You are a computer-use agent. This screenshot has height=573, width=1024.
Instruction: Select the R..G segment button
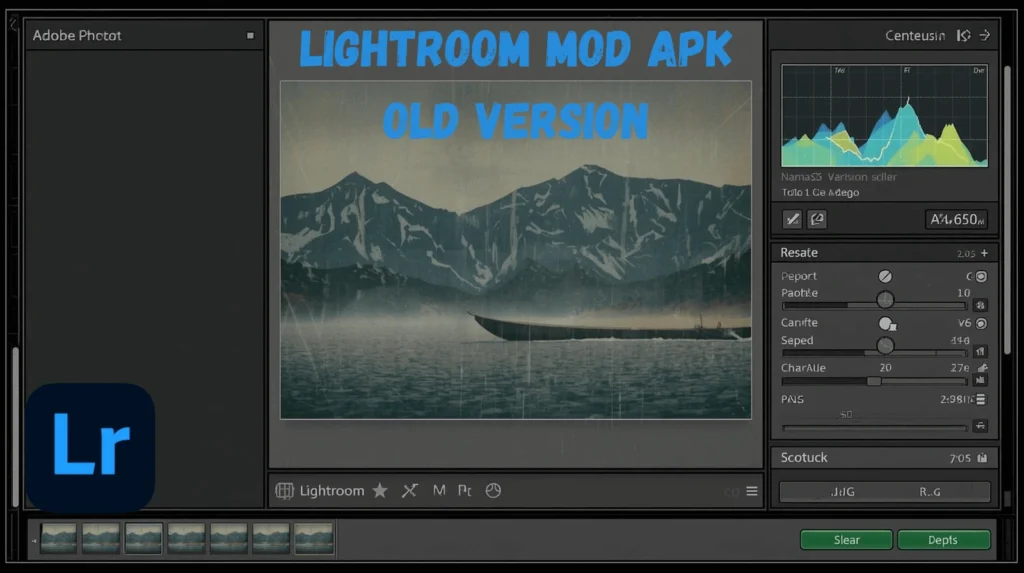(930, 492)
